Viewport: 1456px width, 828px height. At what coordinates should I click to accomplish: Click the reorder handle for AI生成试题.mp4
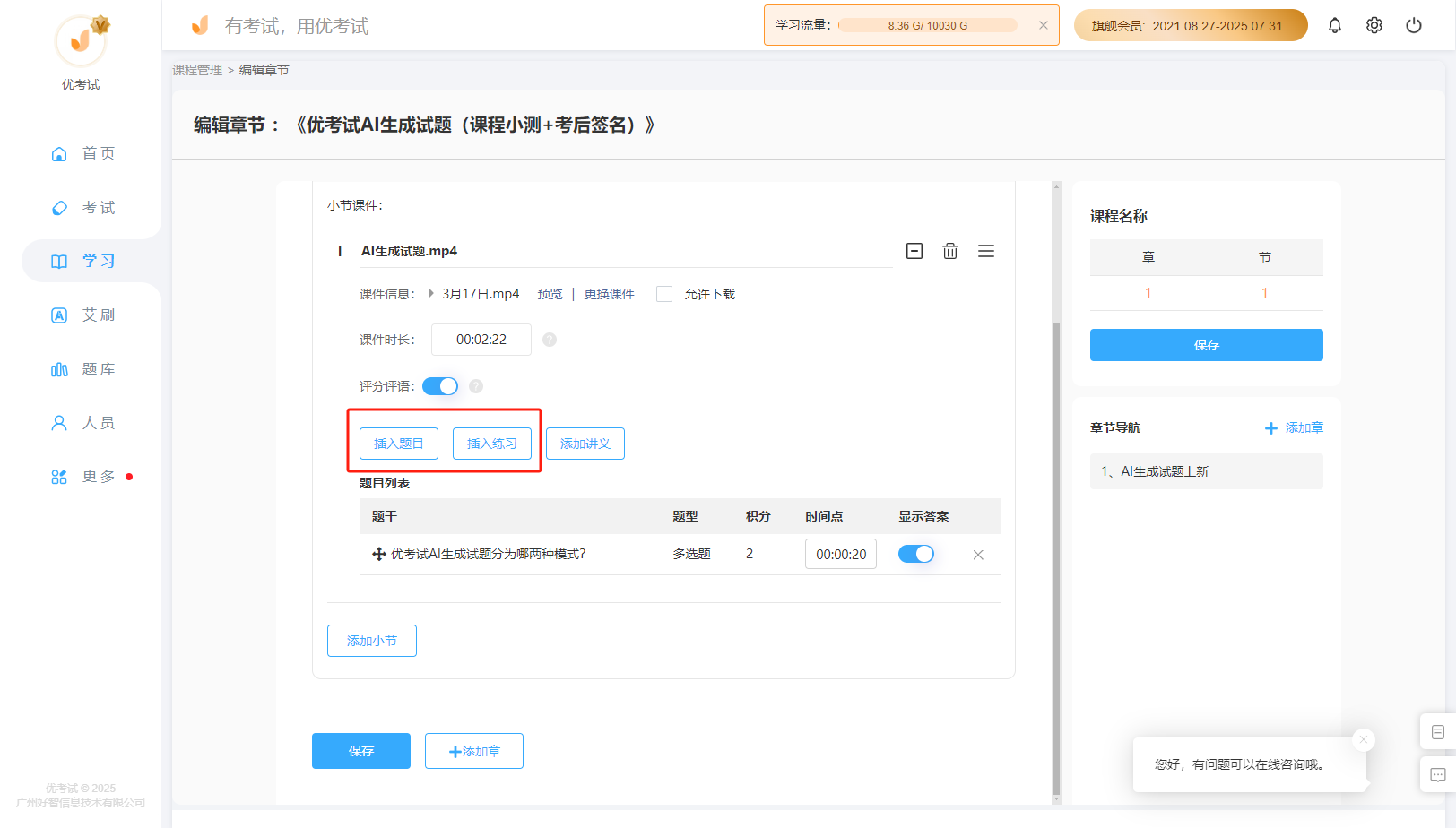coord(986,251)
